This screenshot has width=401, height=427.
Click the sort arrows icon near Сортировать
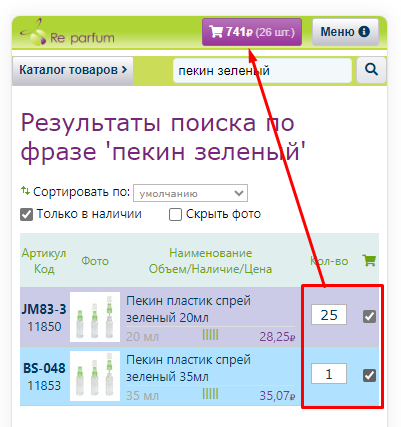[25, 191]
